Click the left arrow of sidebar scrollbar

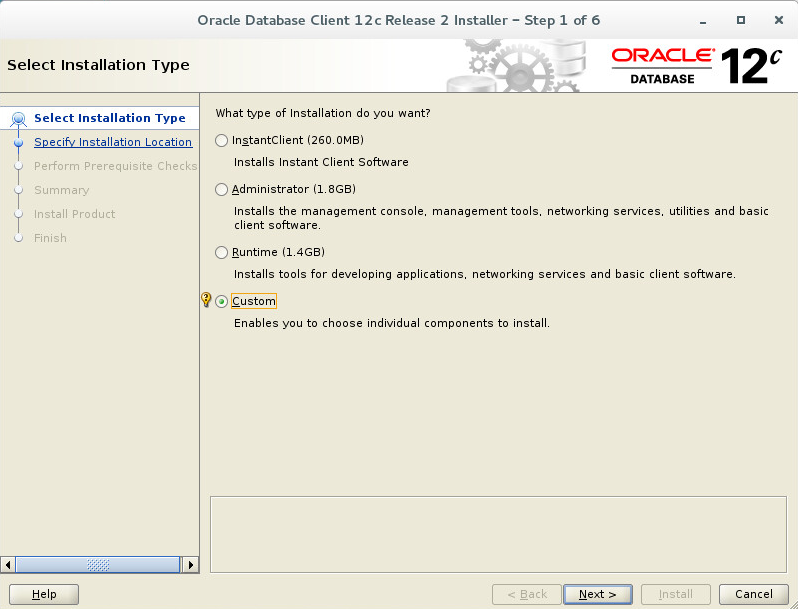(x=8, y=565)
